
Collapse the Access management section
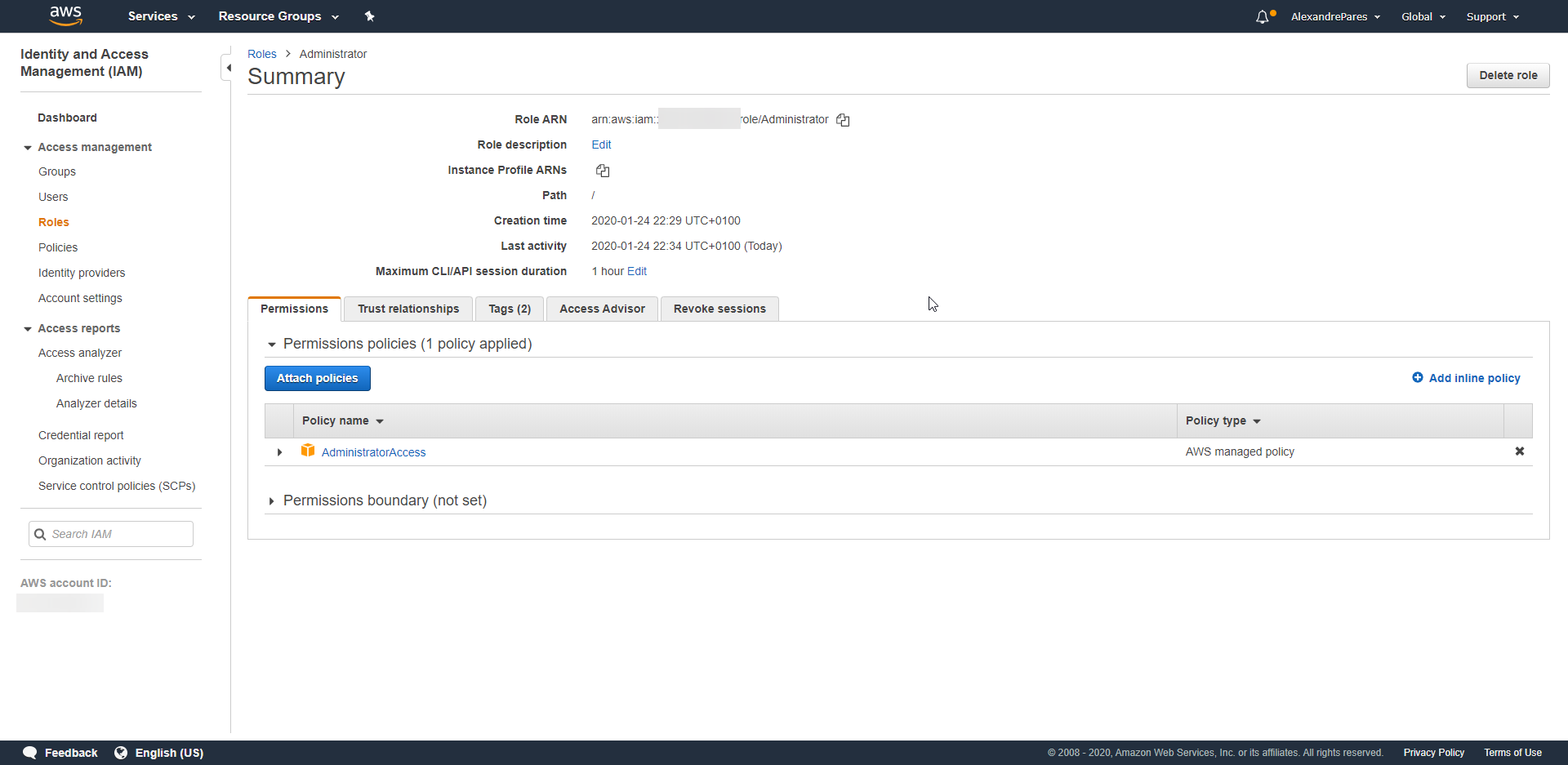(28, 148)
